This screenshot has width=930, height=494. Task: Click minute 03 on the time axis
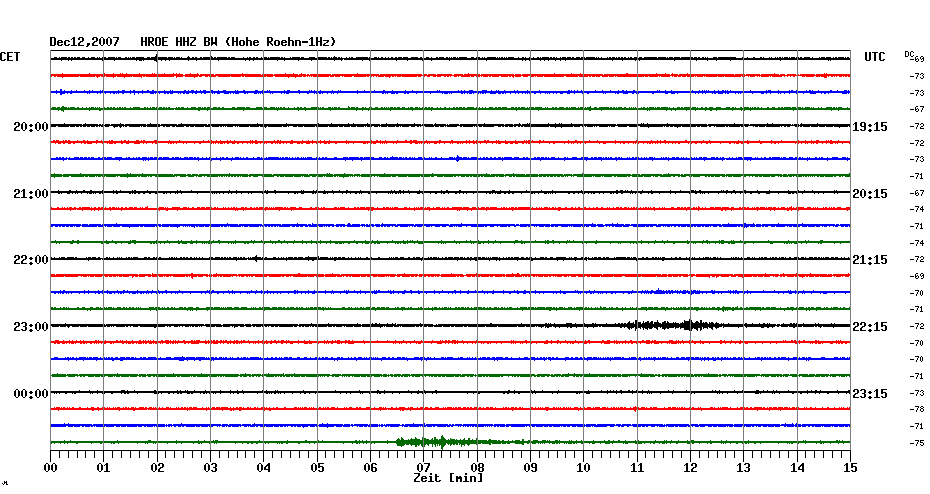pos(211,468)
